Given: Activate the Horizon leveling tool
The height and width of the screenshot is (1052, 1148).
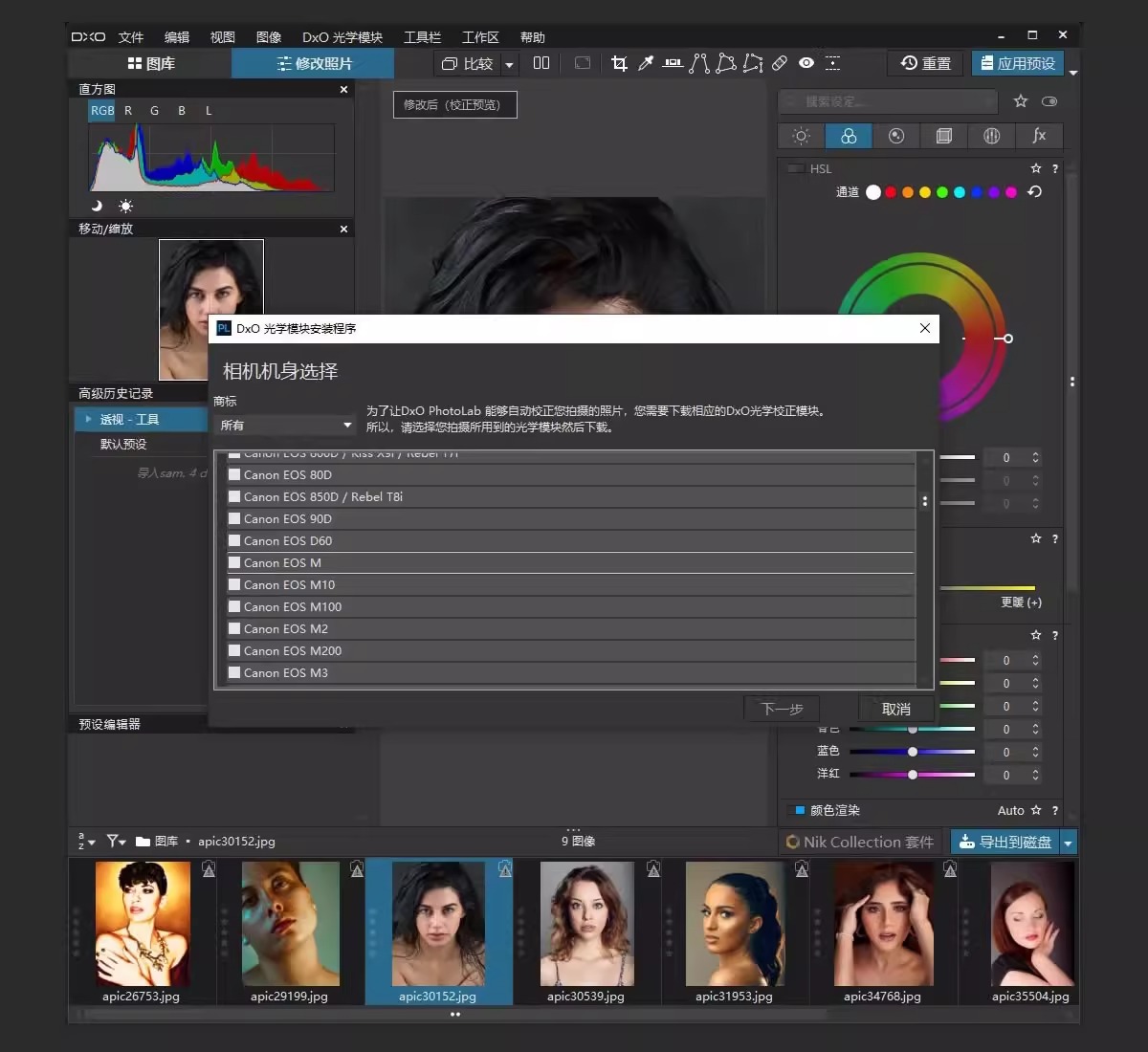Looking at the screenshot, I should coord(673,63).
